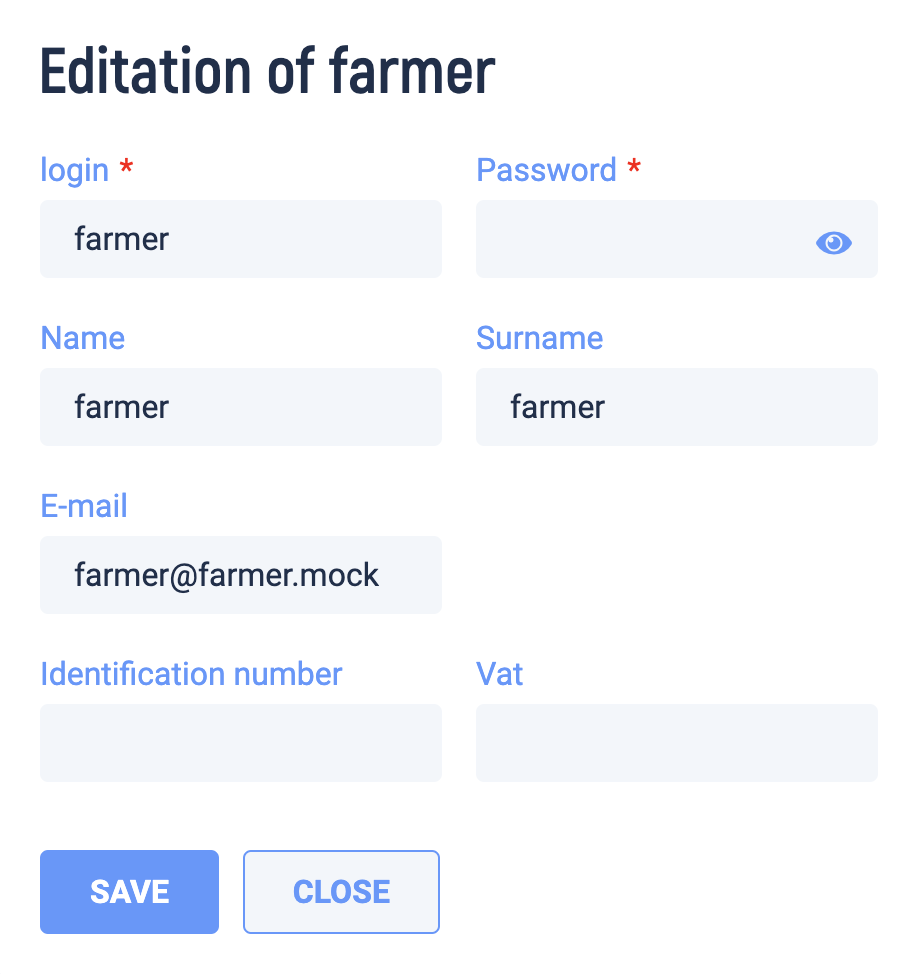Click the Surname label
This screenshot has width=922, height=974.
539,338
